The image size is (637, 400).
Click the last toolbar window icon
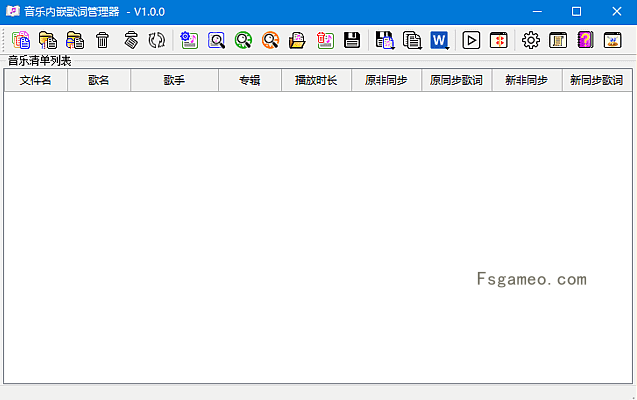(x=613, y=40)
